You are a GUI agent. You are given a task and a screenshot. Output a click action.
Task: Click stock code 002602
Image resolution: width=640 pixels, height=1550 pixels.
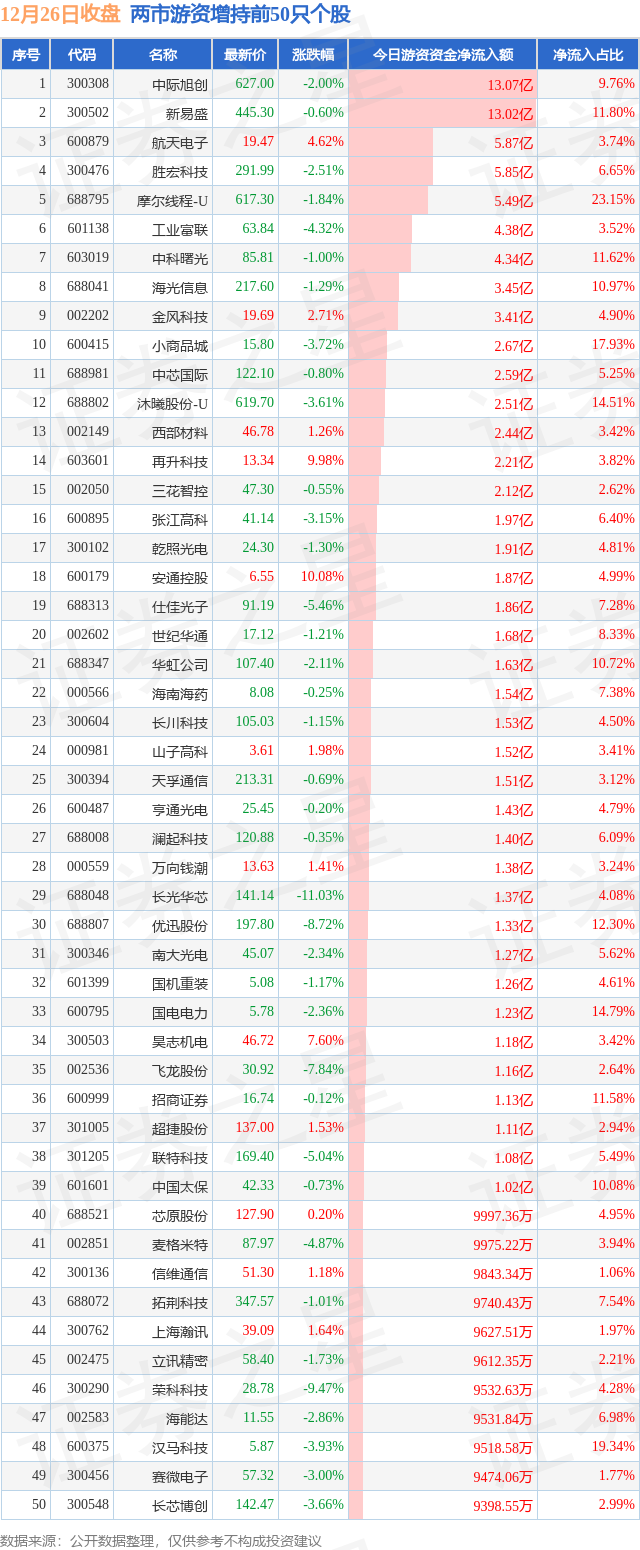pyautogui.click(x=88, y=635)
